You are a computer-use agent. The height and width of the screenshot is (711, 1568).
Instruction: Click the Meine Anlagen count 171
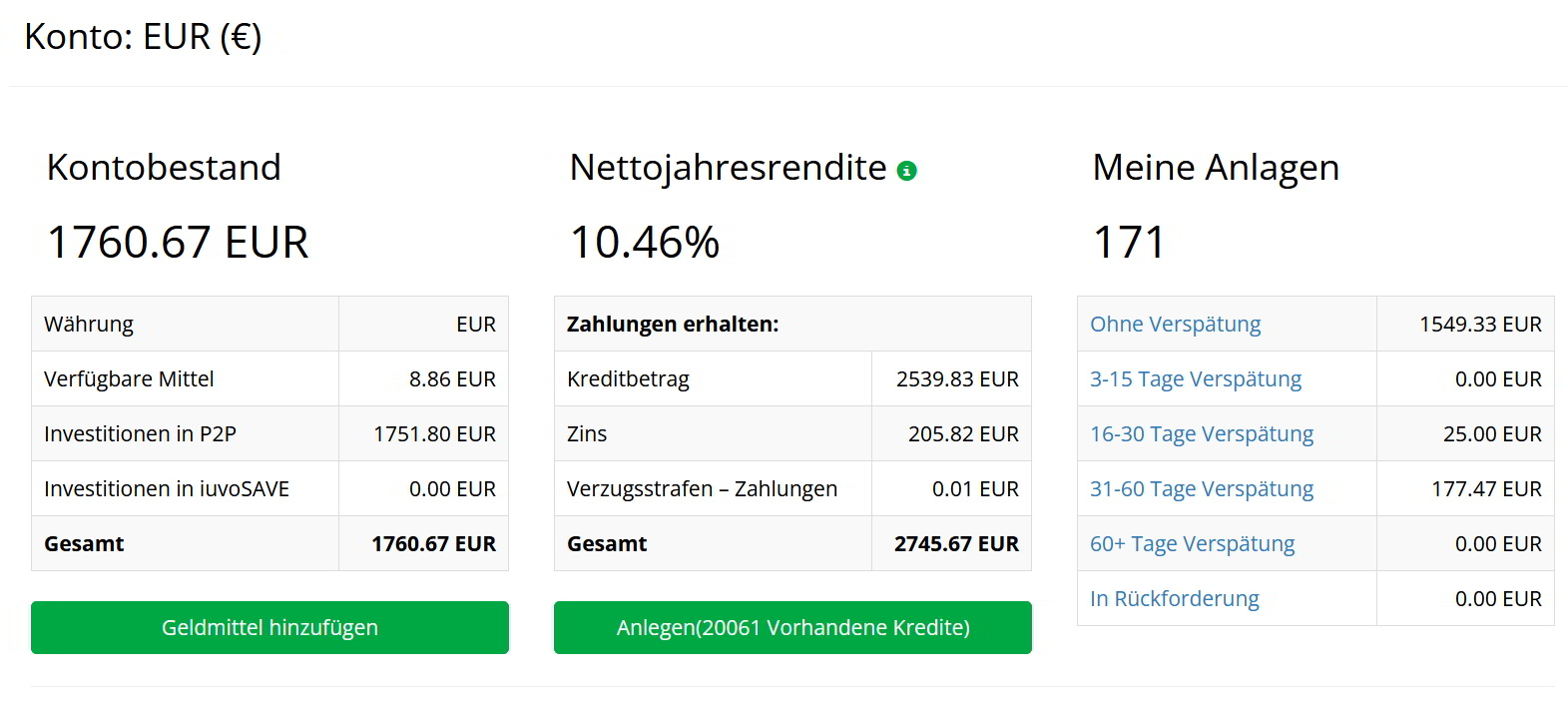pos(1129,242)
